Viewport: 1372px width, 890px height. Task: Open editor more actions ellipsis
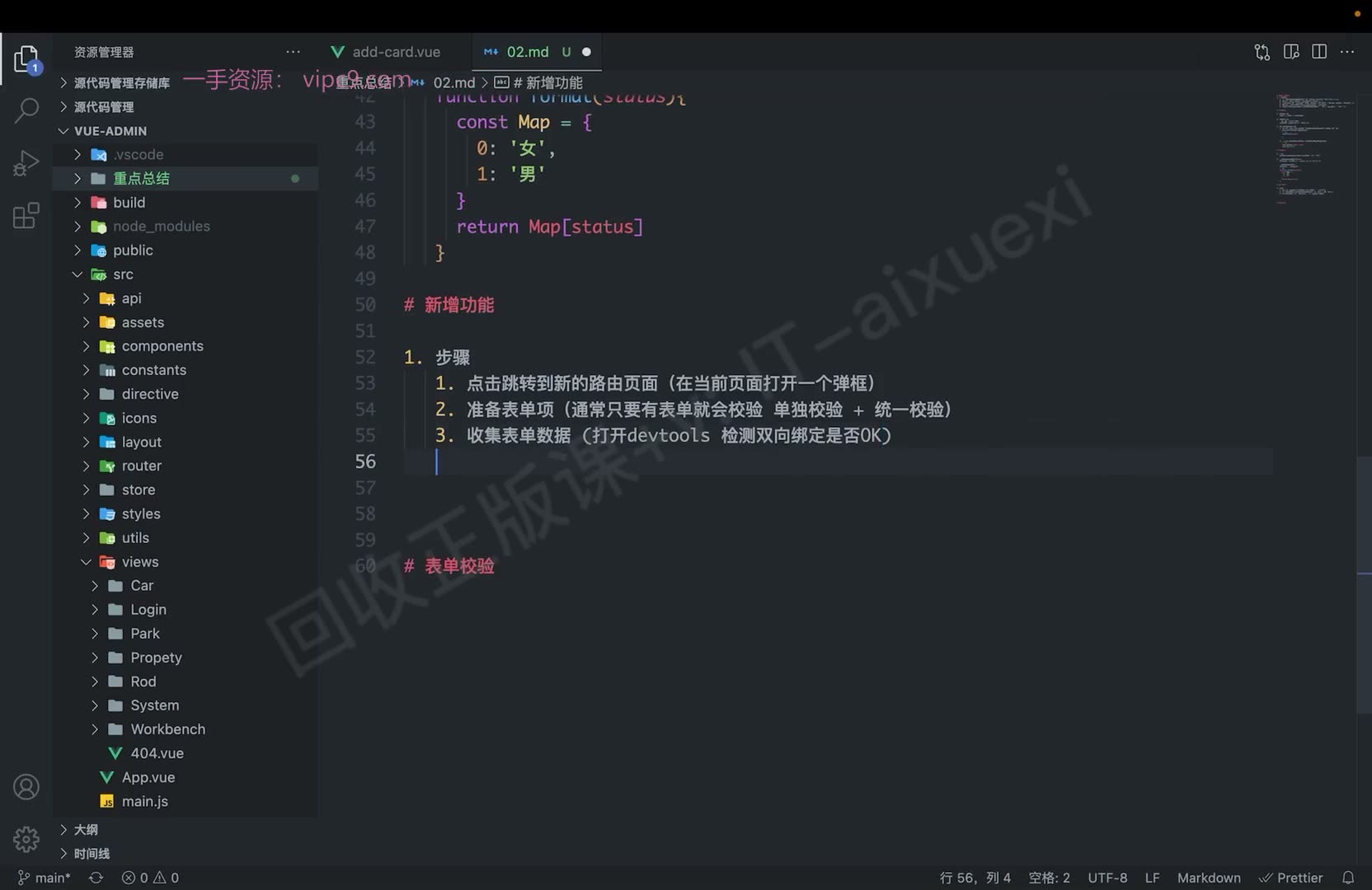click(x=1347, y=52)
